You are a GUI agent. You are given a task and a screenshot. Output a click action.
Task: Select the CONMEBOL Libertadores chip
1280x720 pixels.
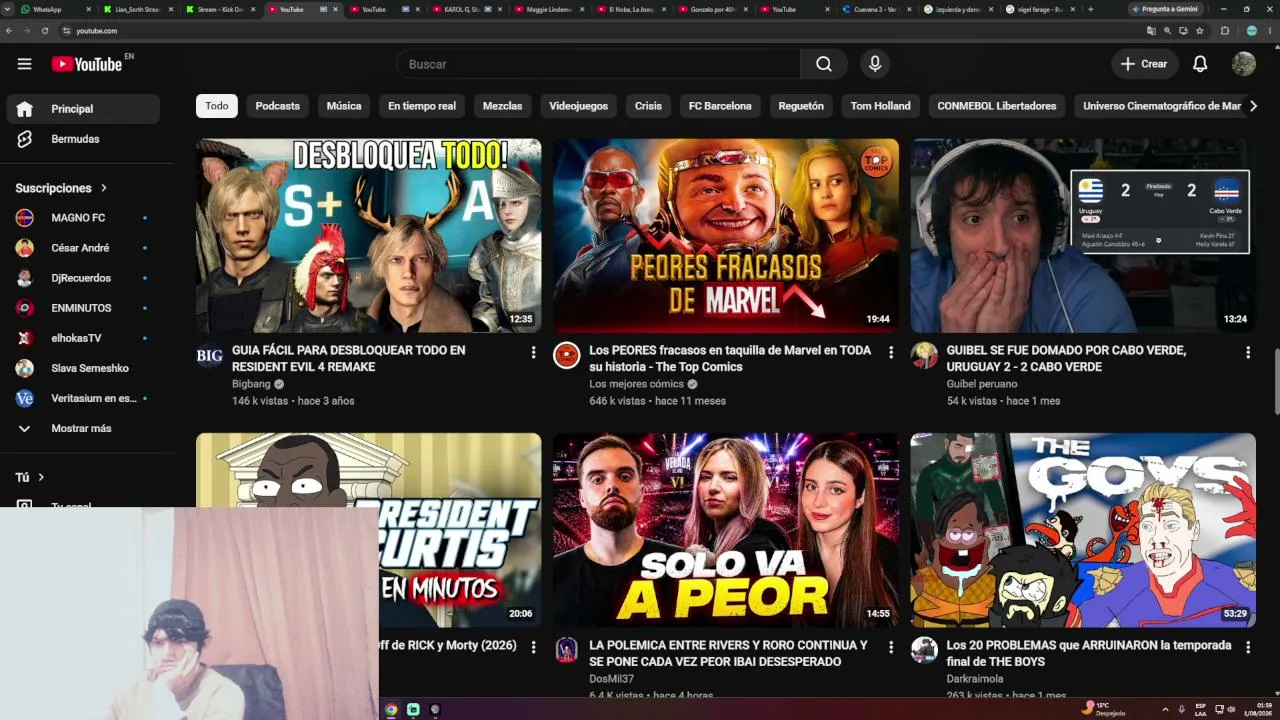coord(997,106)
